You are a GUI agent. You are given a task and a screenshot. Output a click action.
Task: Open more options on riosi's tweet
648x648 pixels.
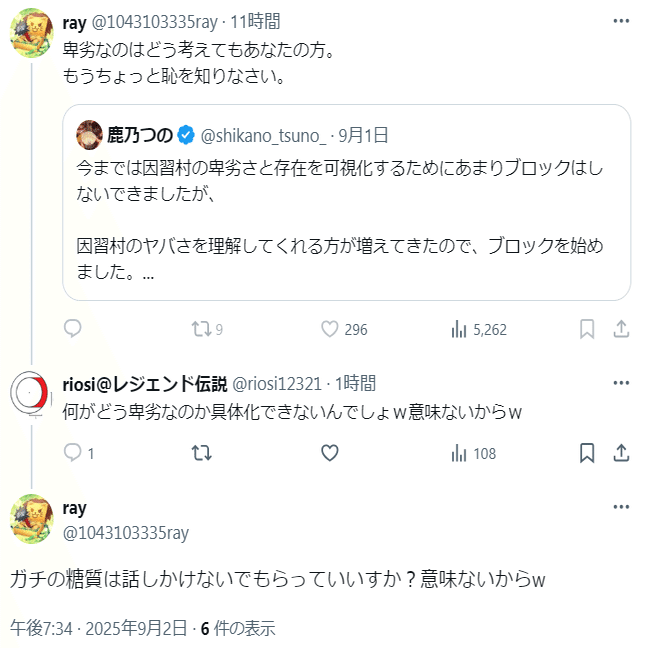621,383
